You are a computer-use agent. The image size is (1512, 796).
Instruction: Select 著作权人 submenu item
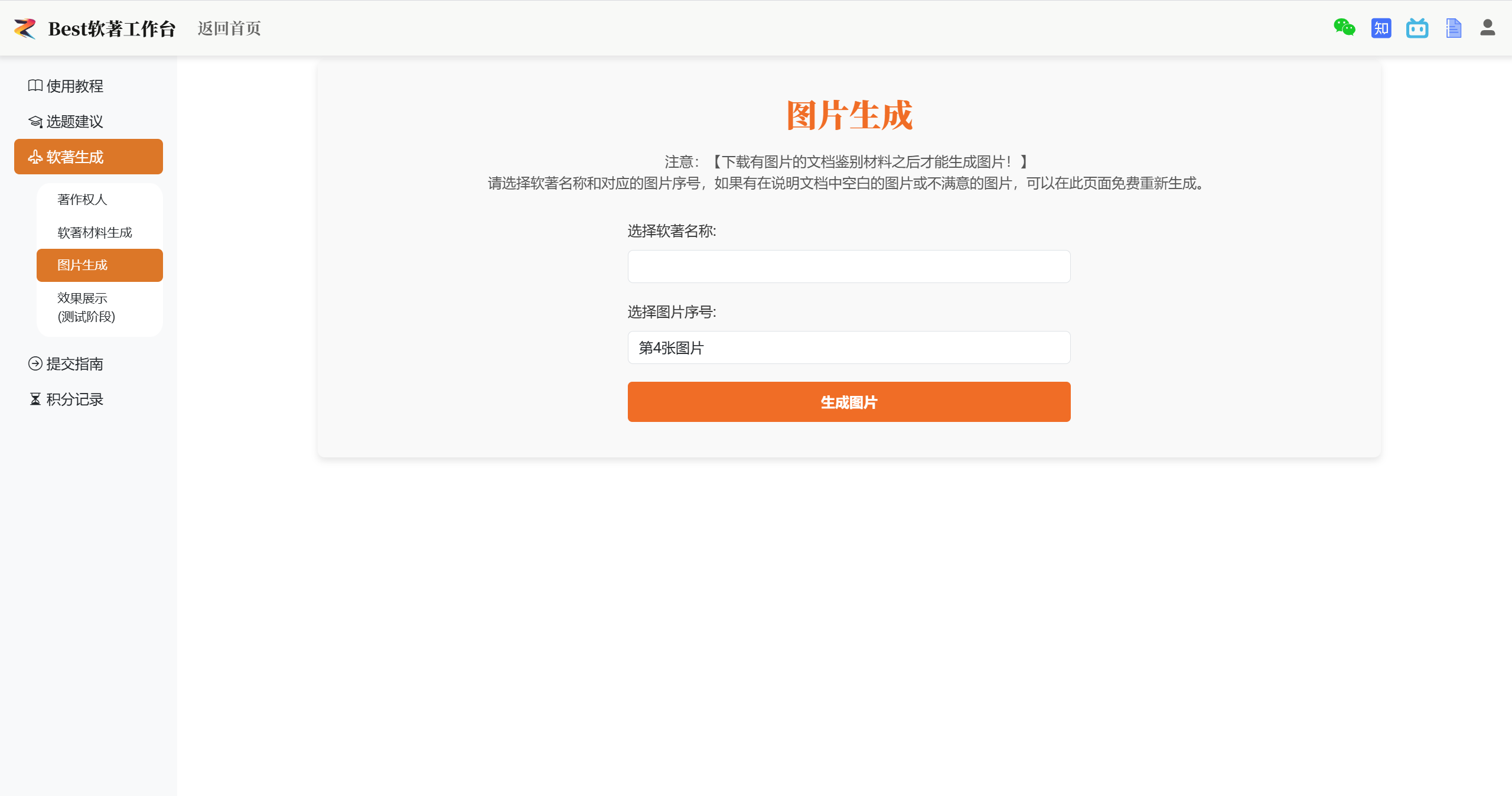pos(82,200)
